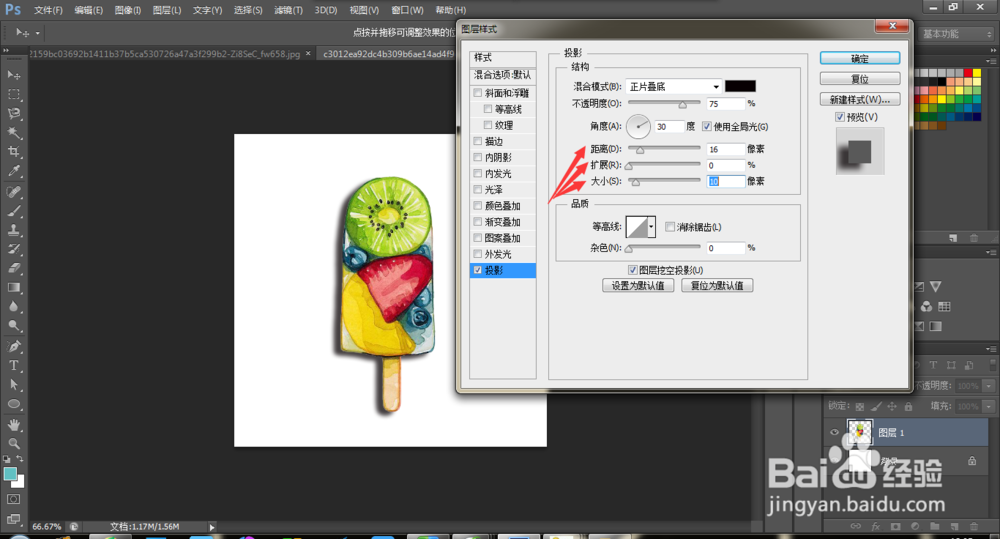
Task: Select the Rectangular Marquee tool
Action: point(13,94)
